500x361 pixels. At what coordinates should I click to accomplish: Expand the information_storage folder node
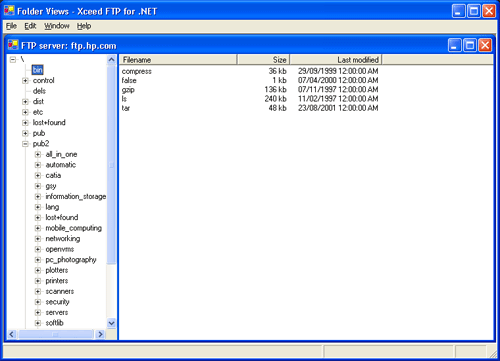tap(38, 197)
